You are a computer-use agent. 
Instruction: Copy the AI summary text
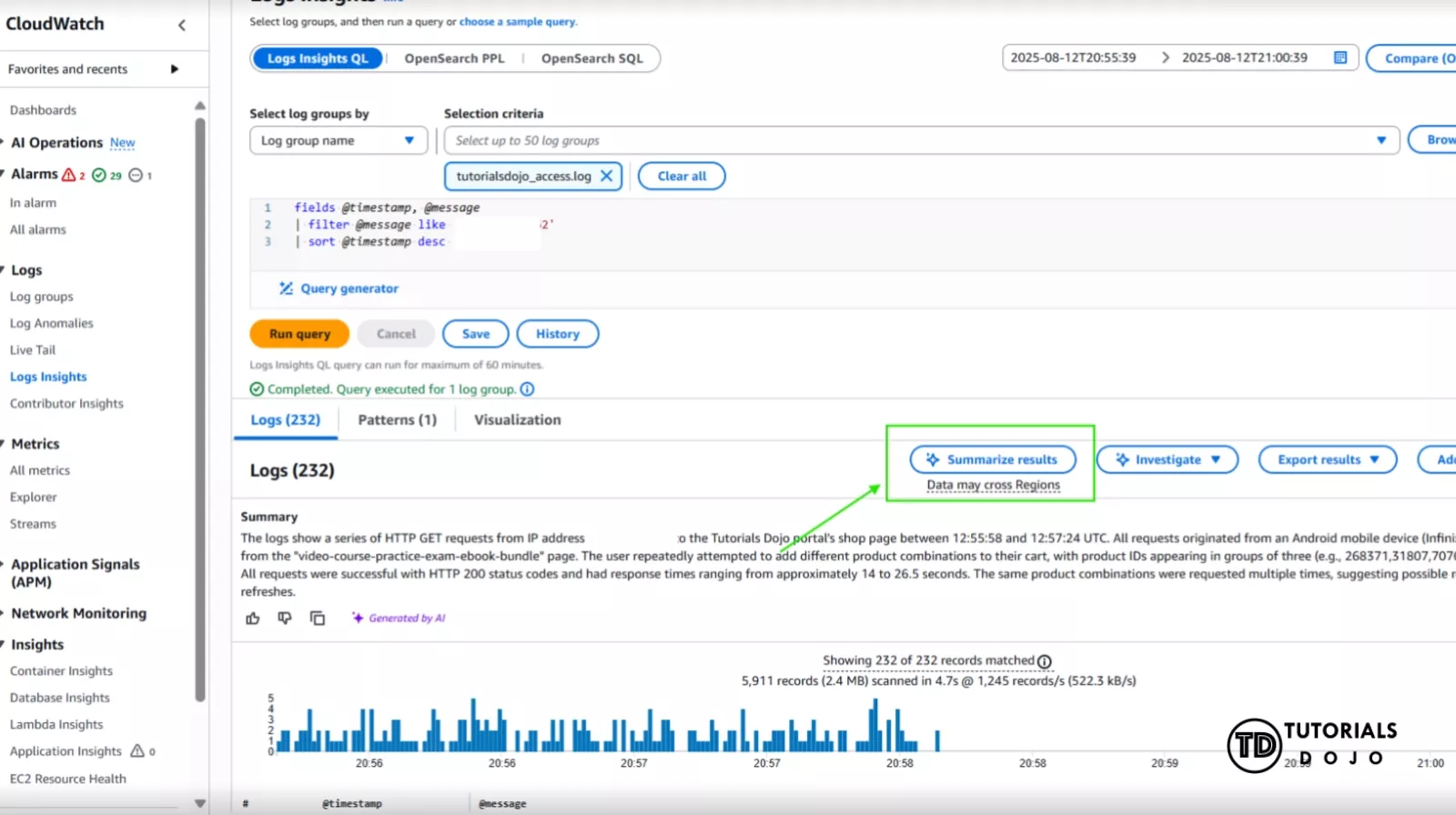tap(318, 619)
